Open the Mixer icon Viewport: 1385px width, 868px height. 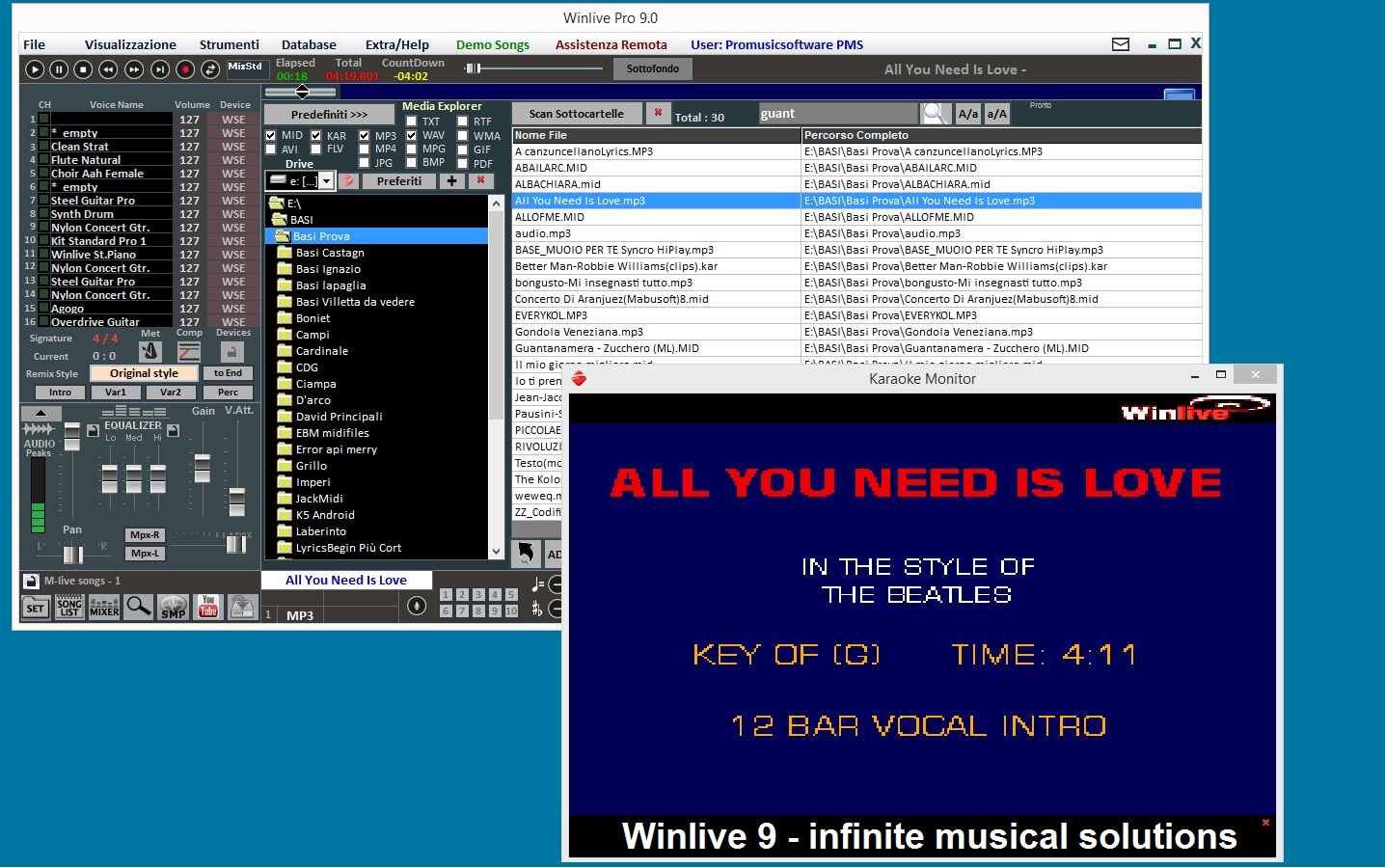point(104,608)
